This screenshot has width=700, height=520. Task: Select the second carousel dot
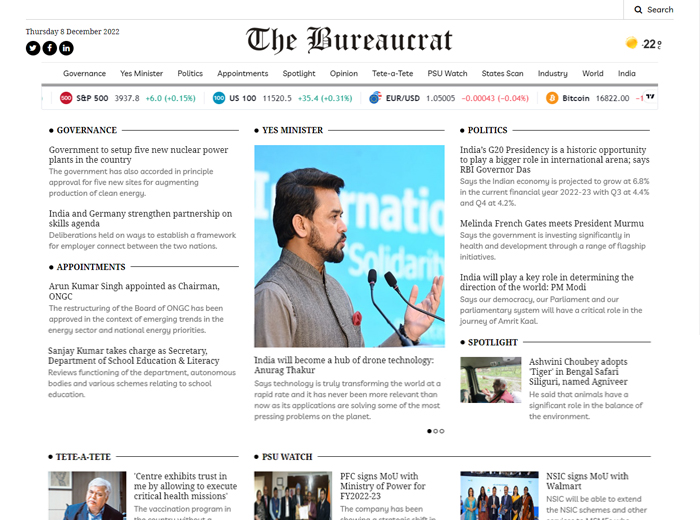[436, 431]
